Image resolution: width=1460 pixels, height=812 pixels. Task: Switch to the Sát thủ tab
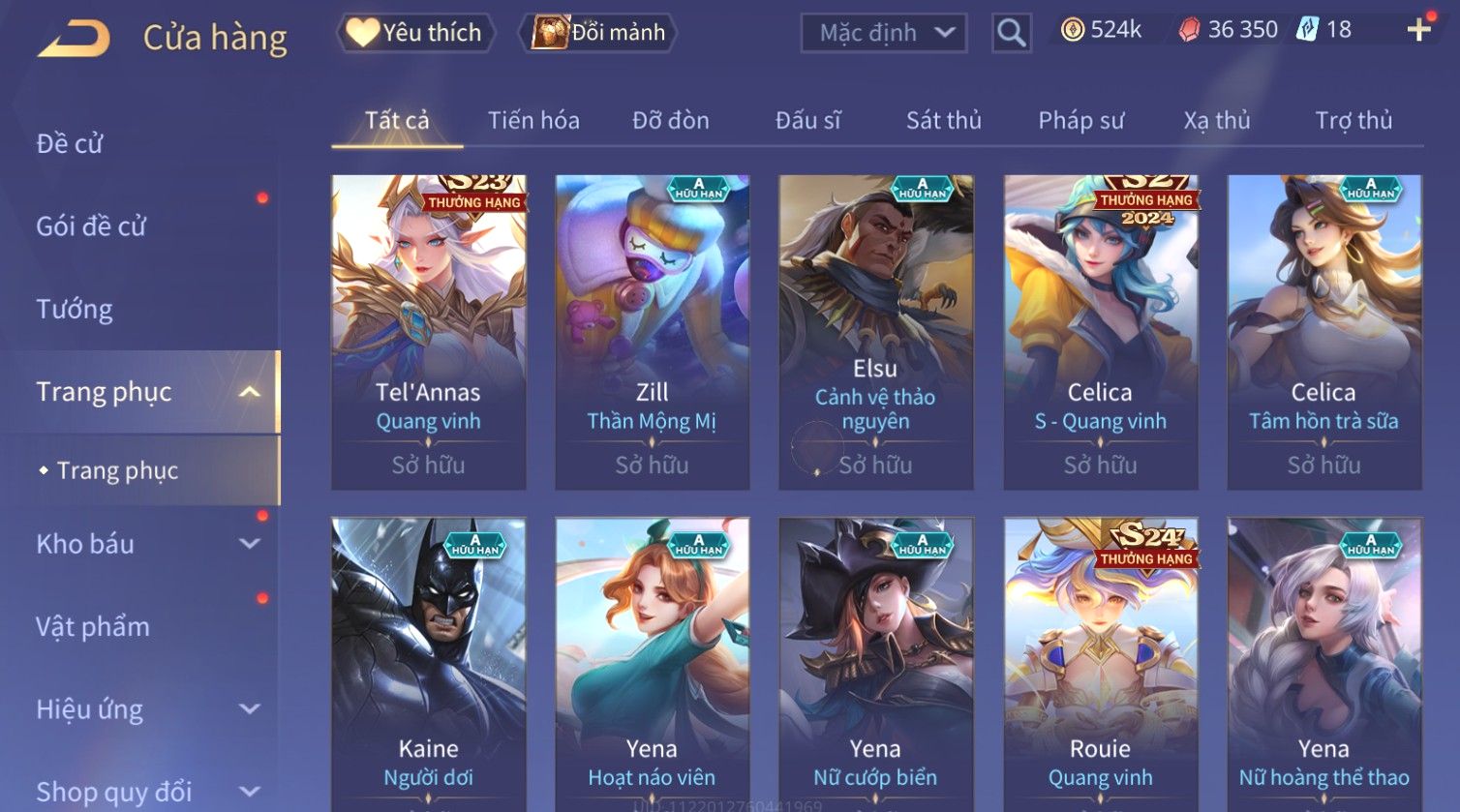pos(943,120)
